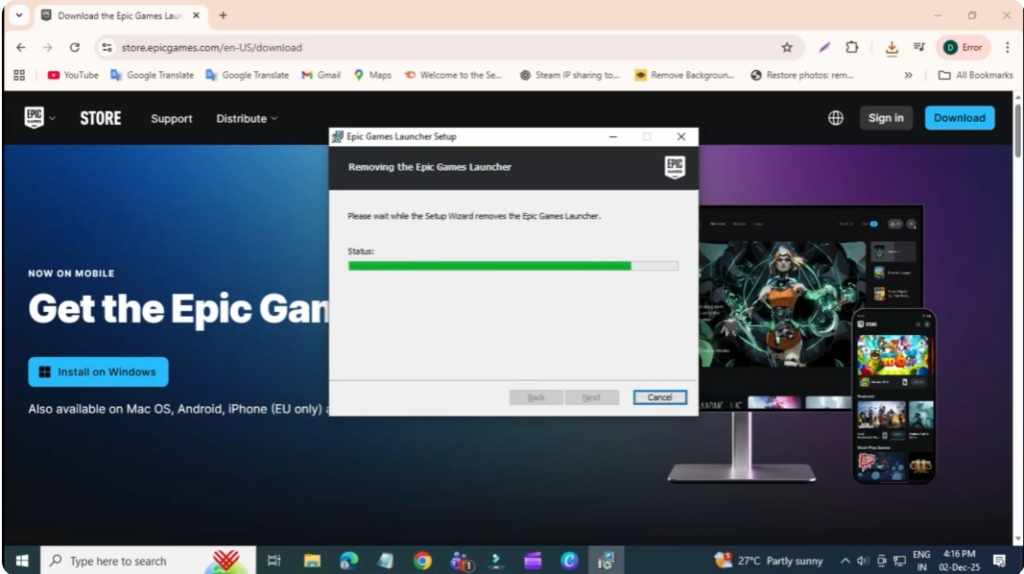Open Chrome three-dot menu

tap(1007, 47)
